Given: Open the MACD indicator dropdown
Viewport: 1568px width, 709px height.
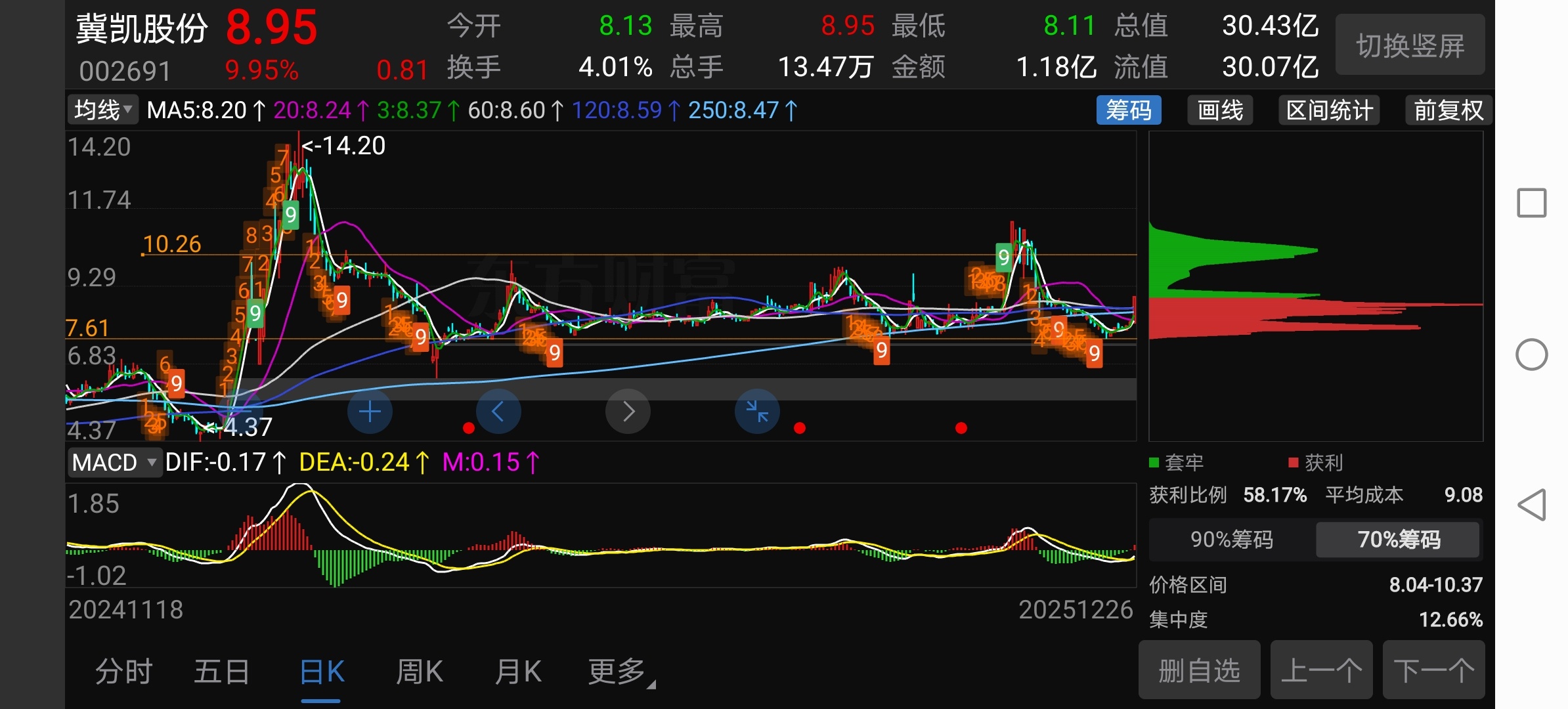Looking at the screenshot, I should (114, 462).
